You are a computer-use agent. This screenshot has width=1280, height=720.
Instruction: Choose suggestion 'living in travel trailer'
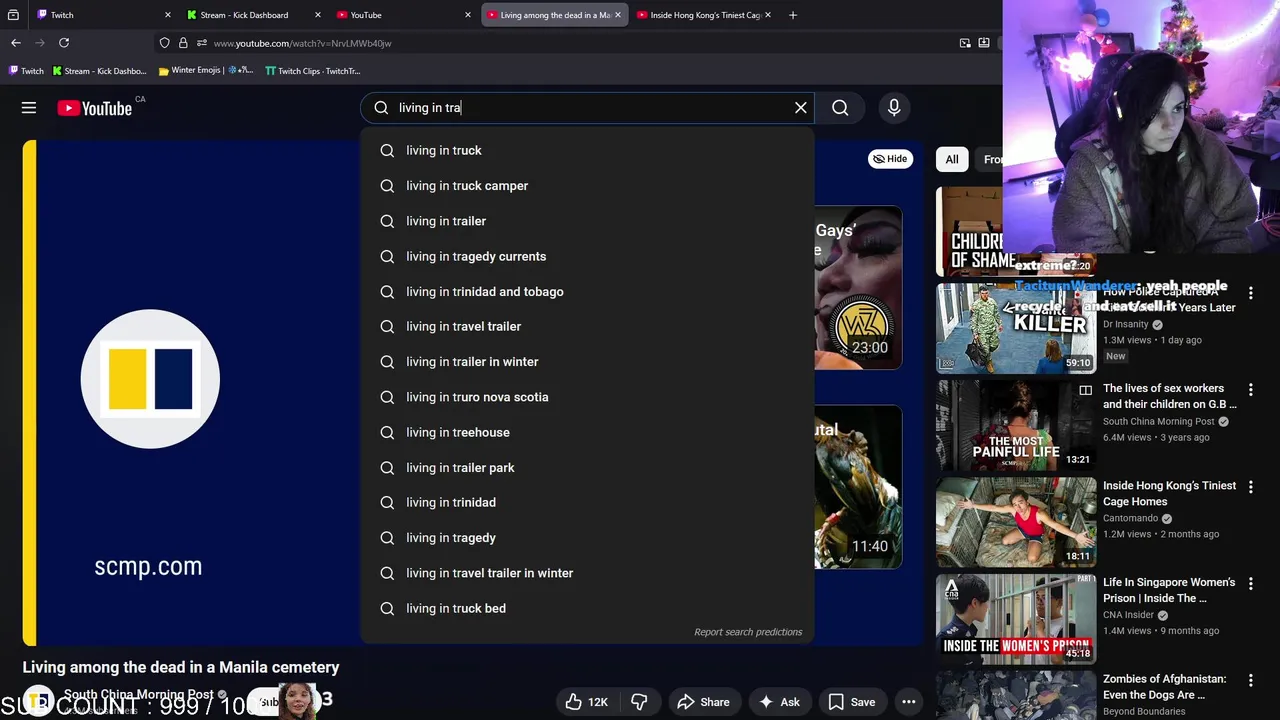[x=587, y=326]
